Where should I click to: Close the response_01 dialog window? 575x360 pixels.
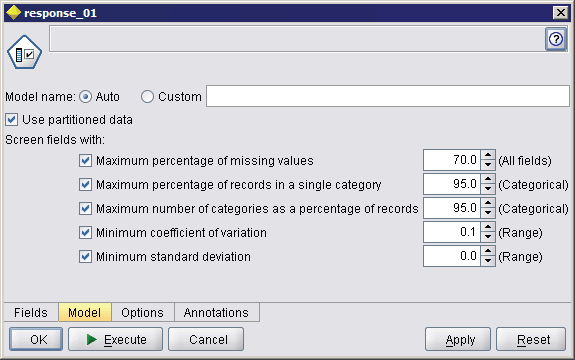(x=560, y=13)
